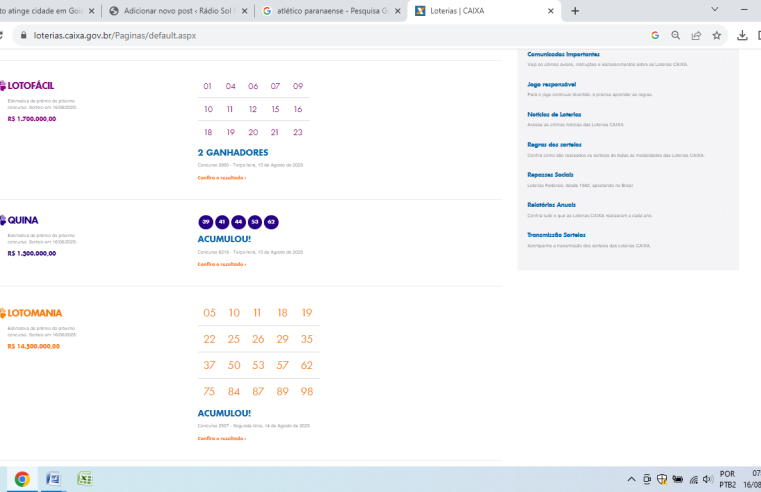Open Chrome downloads icon

(742, 35)
